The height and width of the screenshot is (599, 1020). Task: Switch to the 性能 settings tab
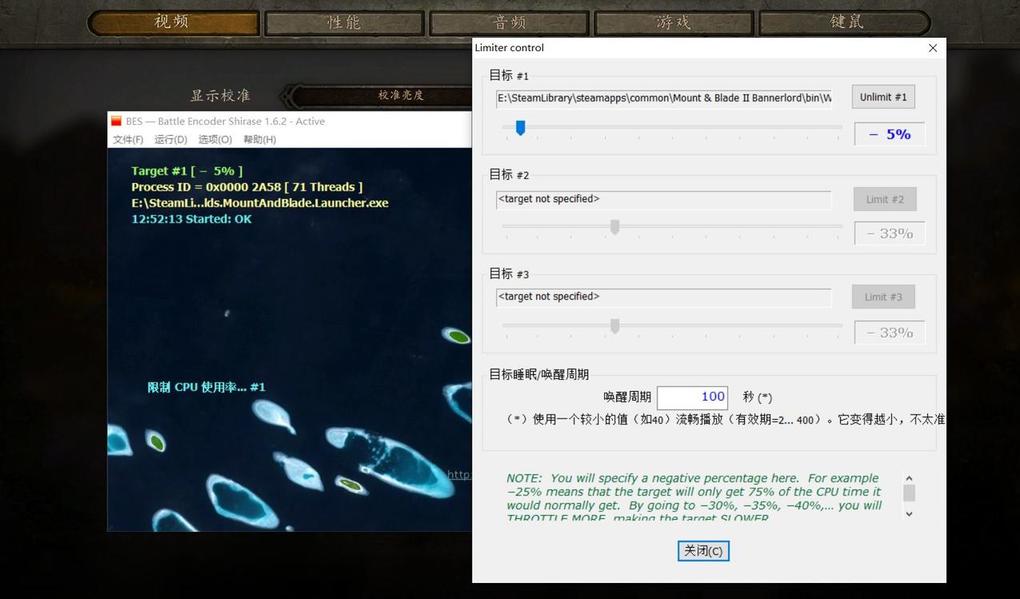click(344, 23)
